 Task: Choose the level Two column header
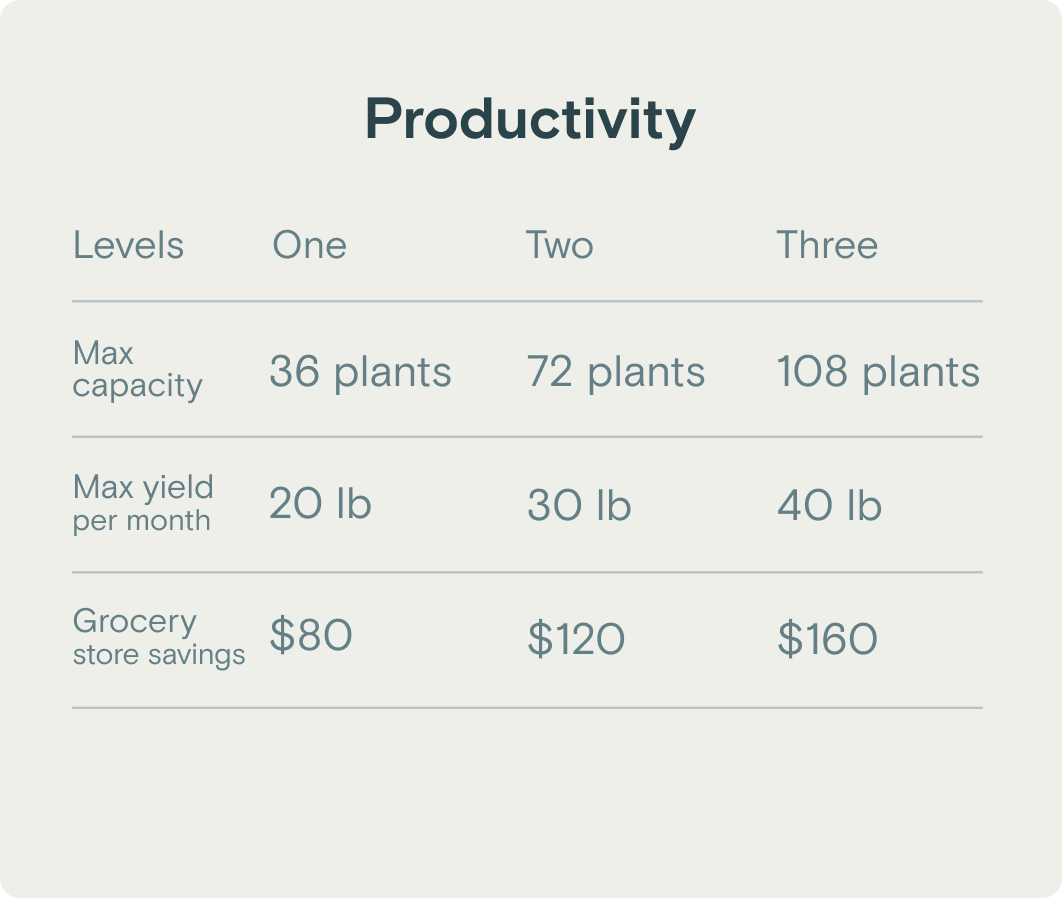(x=559, y=245)
